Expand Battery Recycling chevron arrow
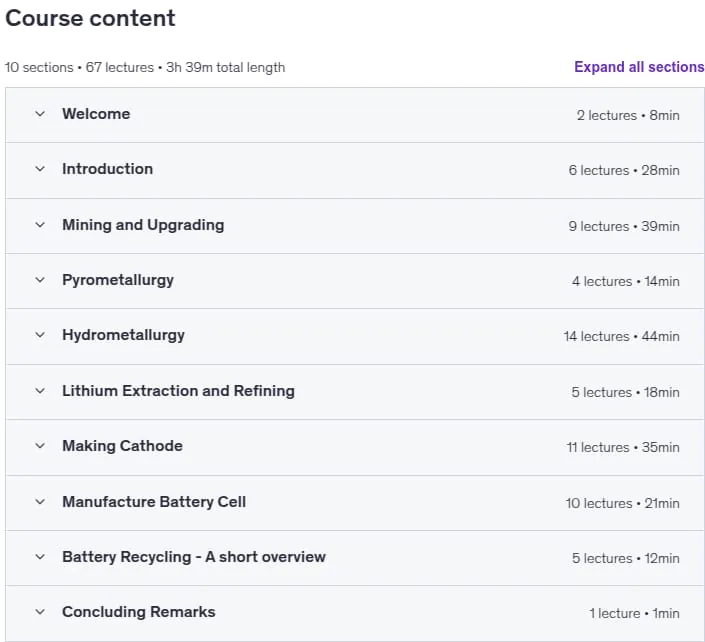705x642 pixels. pyautogui.click(x=40, y=557)
